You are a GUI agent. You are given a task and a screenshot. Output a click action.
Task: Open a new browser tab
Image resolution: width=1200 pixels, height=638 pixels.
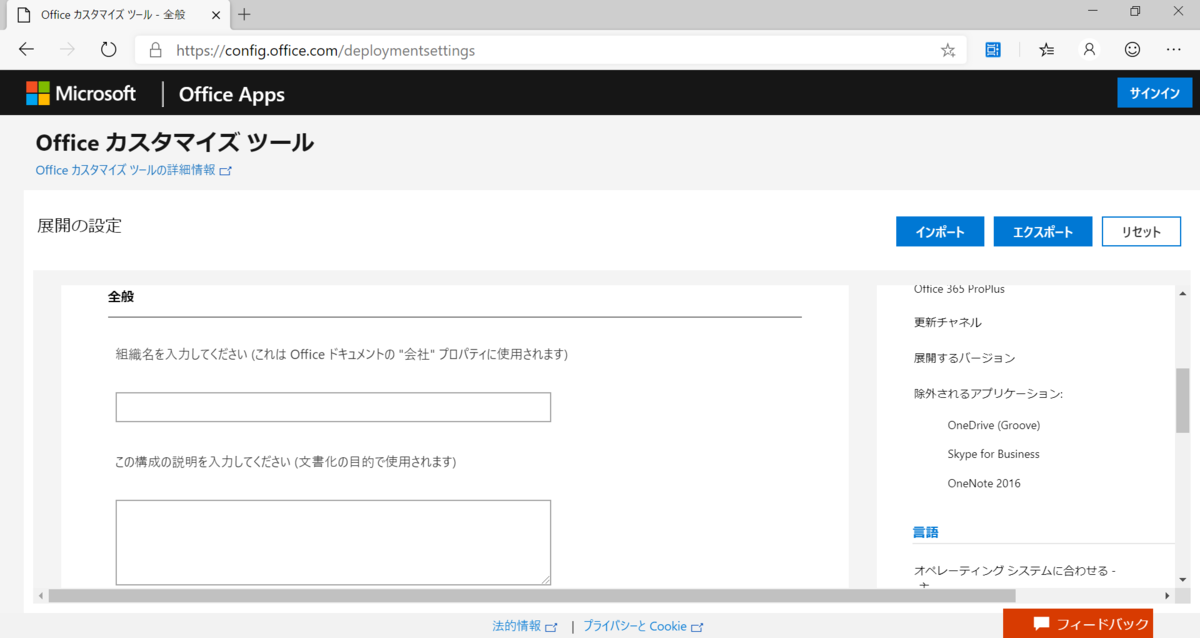point(244,14)
